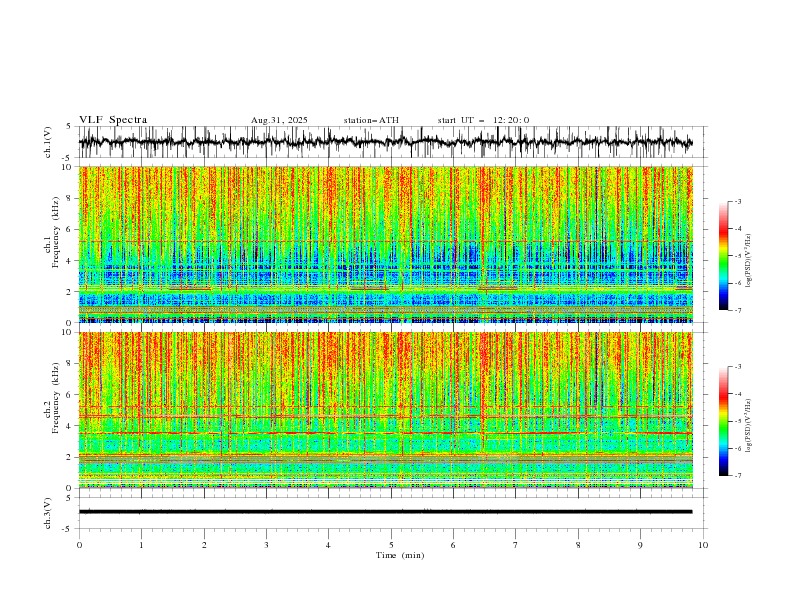Click the 'Time (min)' axis label
Image resolution: width=792 pixels, height=612 pixels.
point(400,555)
